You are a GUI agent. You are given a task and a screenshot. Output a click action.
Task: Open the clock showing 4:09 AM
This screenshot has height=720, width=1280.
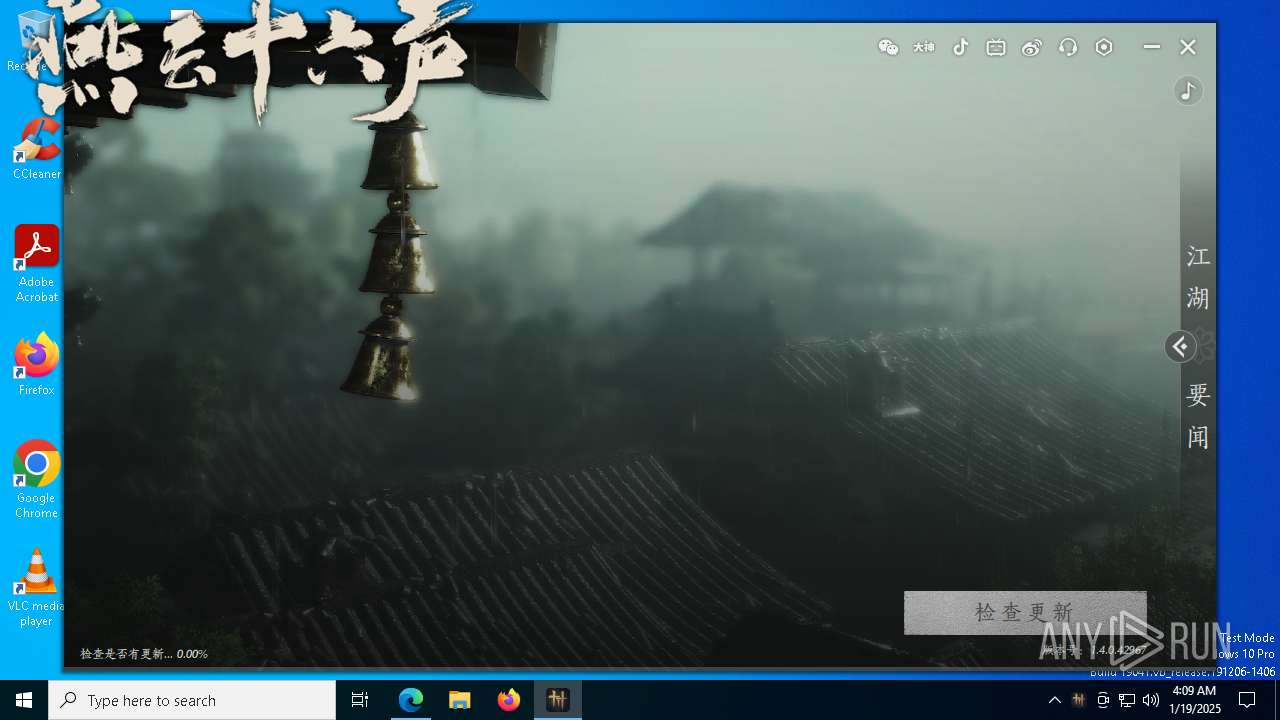pyautogui.click(x=1194, y=700)
